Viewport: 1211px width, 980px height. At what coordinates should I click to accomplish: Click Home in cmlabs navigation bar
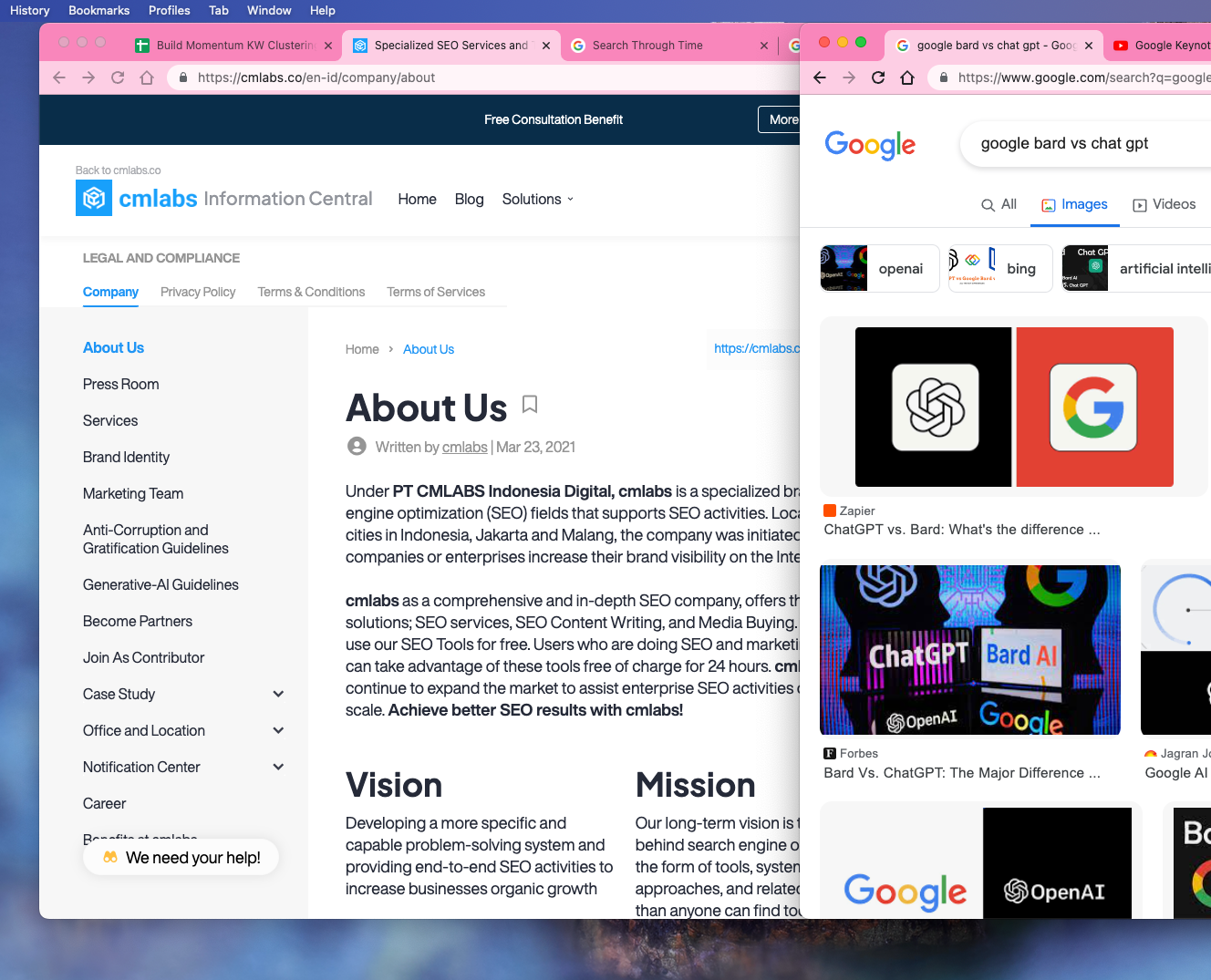(417, 199)
